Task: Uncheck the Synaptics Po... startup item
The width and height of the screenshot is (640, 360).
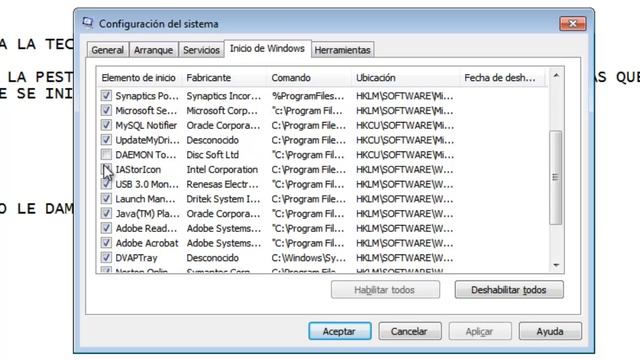Action: coord(106,96)
